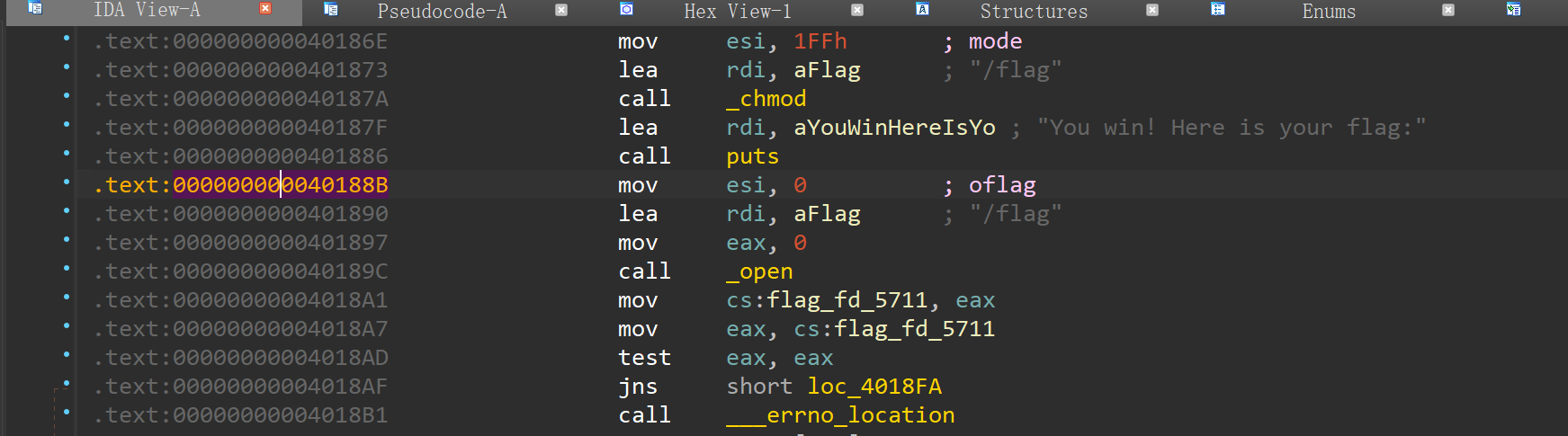The height and width of the screenshot is (436, 1568).
Task: Select address .text:0000000000401873
Action: click(241, 70)
